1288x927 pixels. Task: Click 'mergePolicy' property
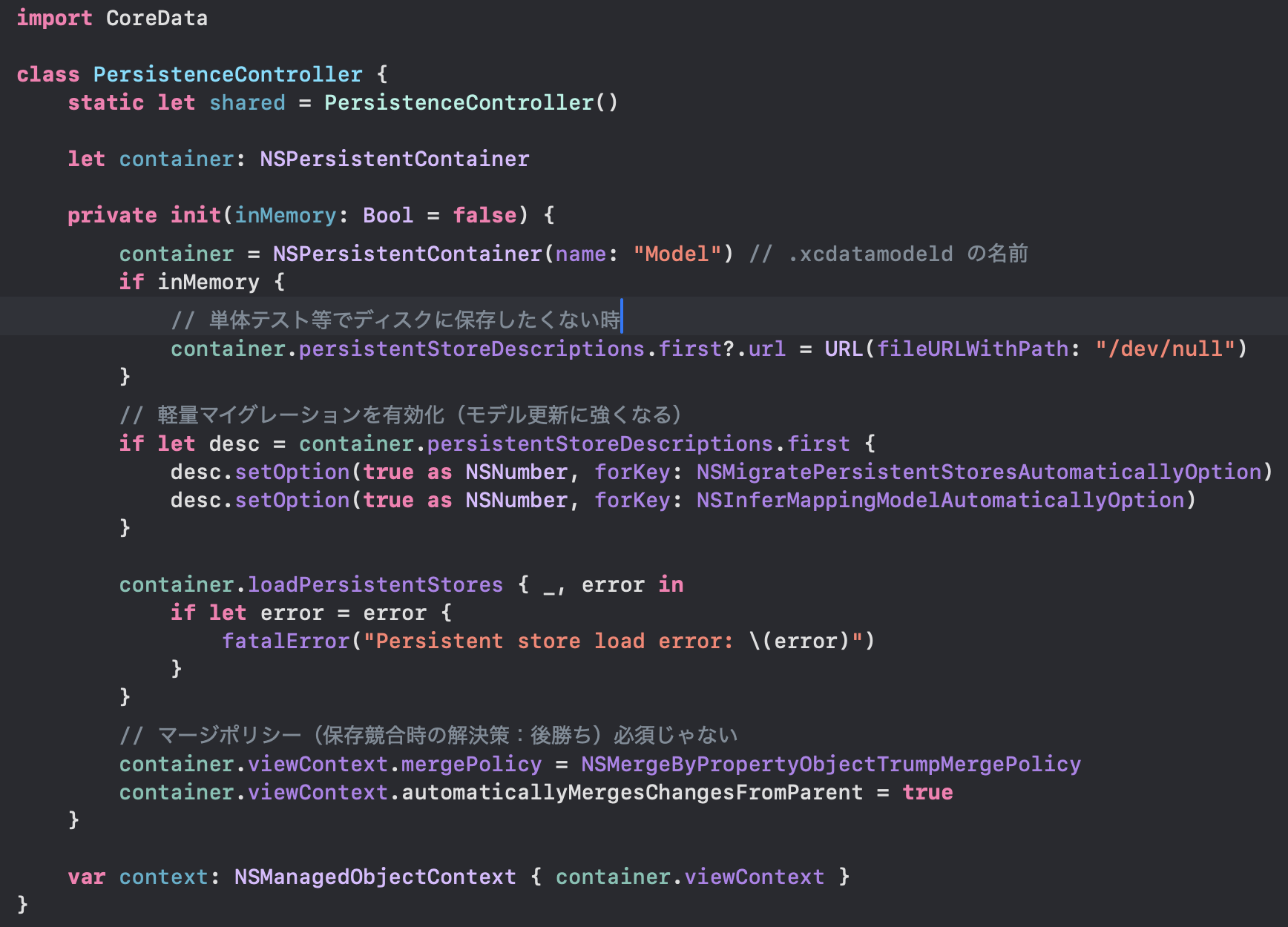(x=471, y=764)
